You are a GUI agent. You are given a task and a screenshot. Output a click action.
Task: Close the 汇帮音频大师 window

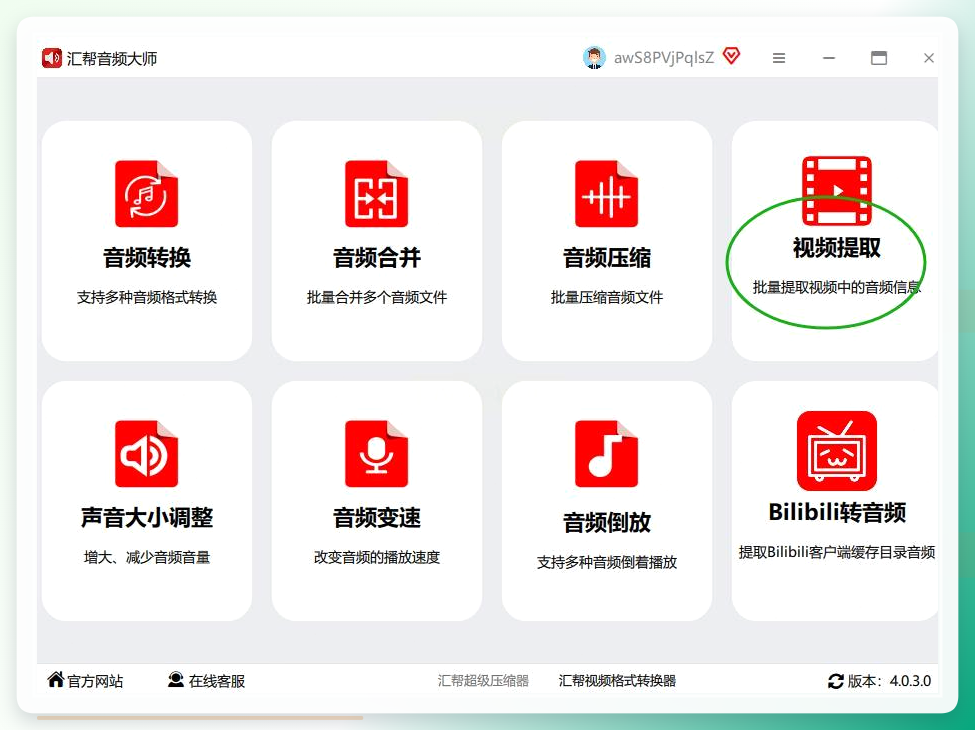pos(929,58)
